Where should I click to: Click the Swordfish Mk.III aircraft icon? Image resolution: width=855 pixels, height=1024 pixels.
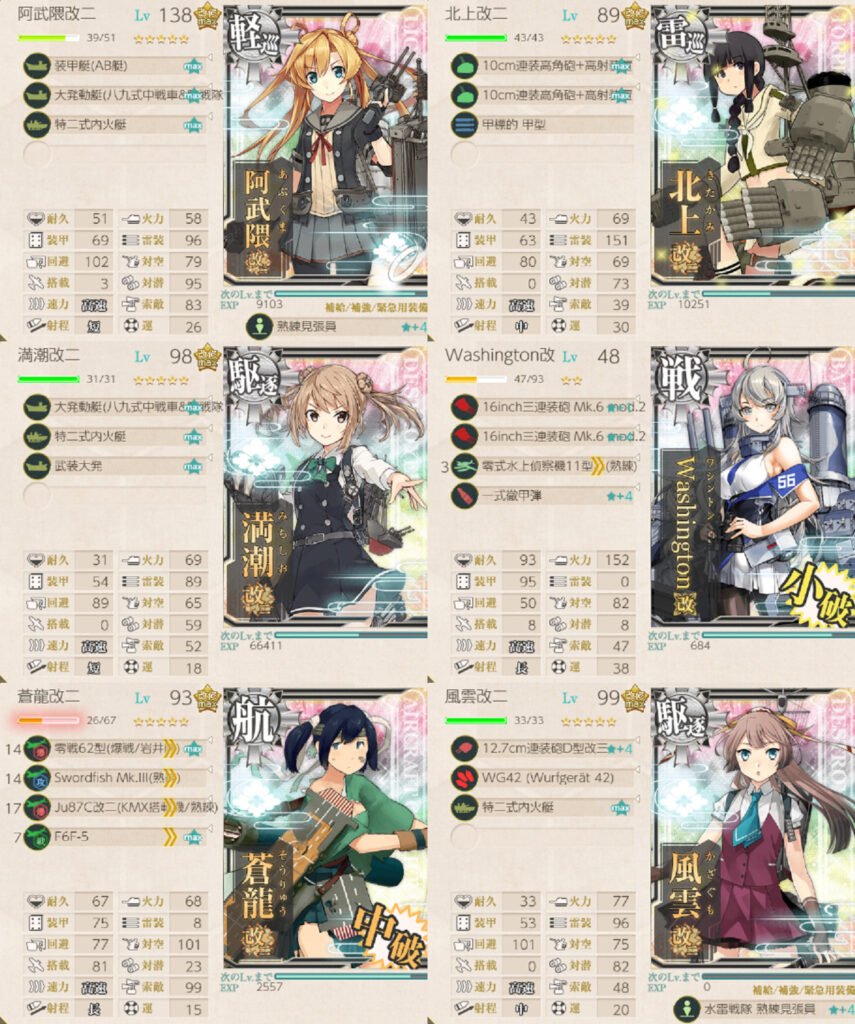37,778
